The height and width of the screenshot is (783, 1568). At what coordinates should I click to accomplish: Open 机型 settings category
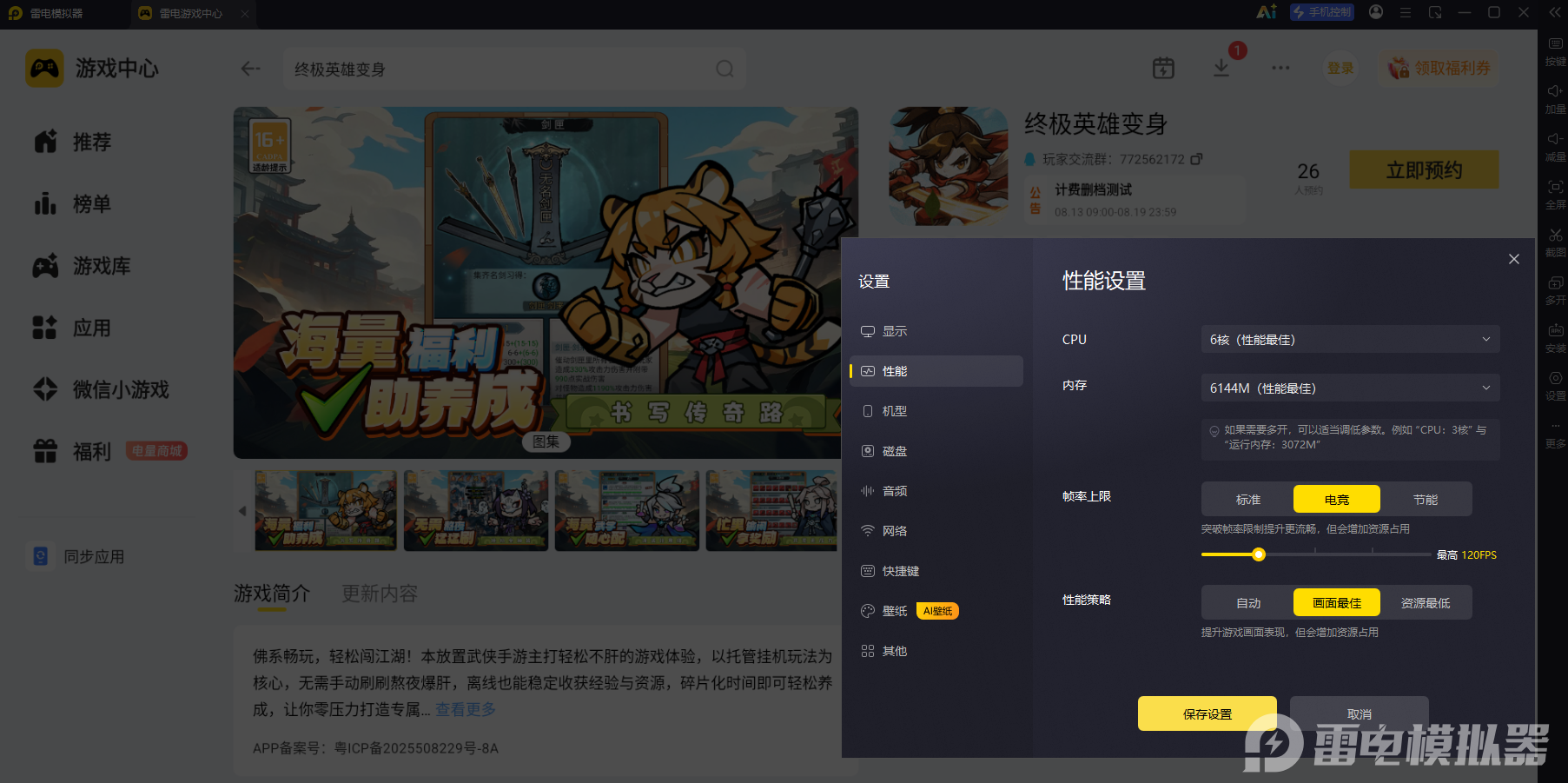coord(936,411)
